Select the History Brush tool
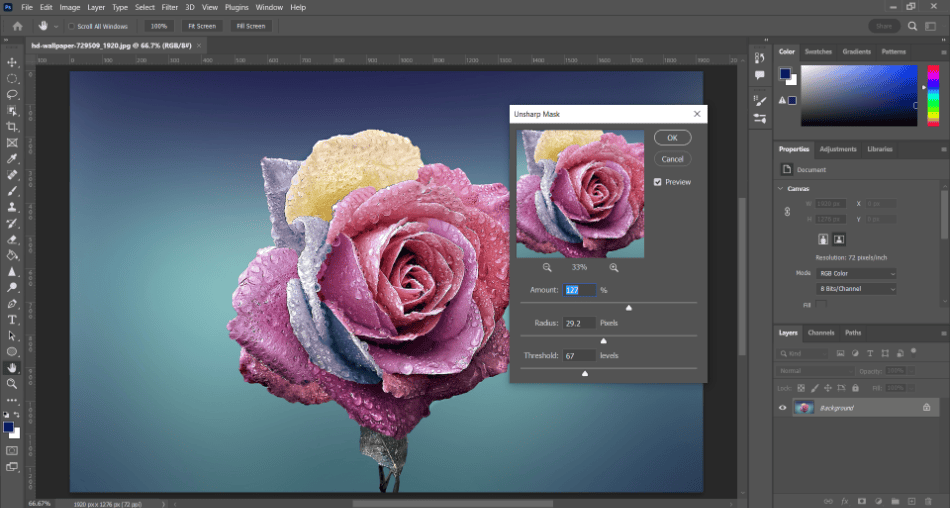The image size is (950, 508). coord(12,223)
